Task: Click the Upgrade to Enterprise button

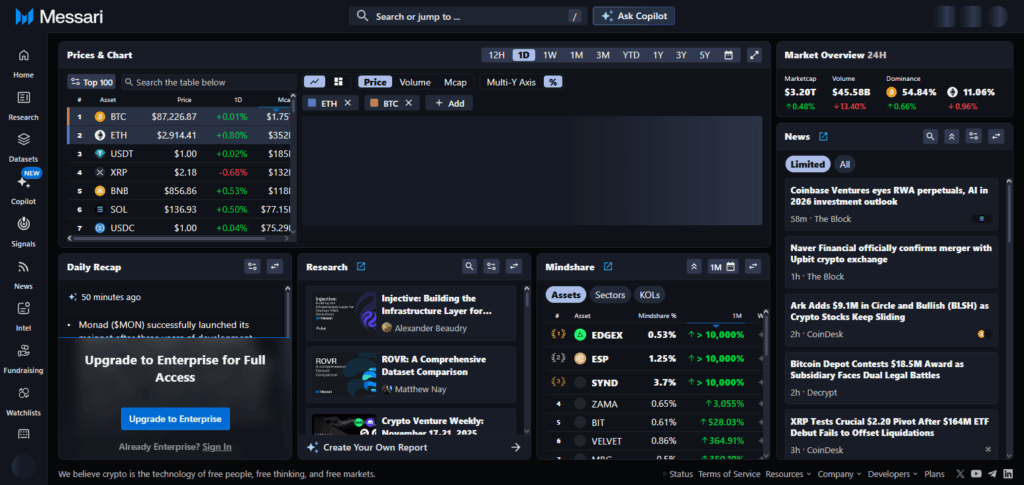Action: (175, 419)
